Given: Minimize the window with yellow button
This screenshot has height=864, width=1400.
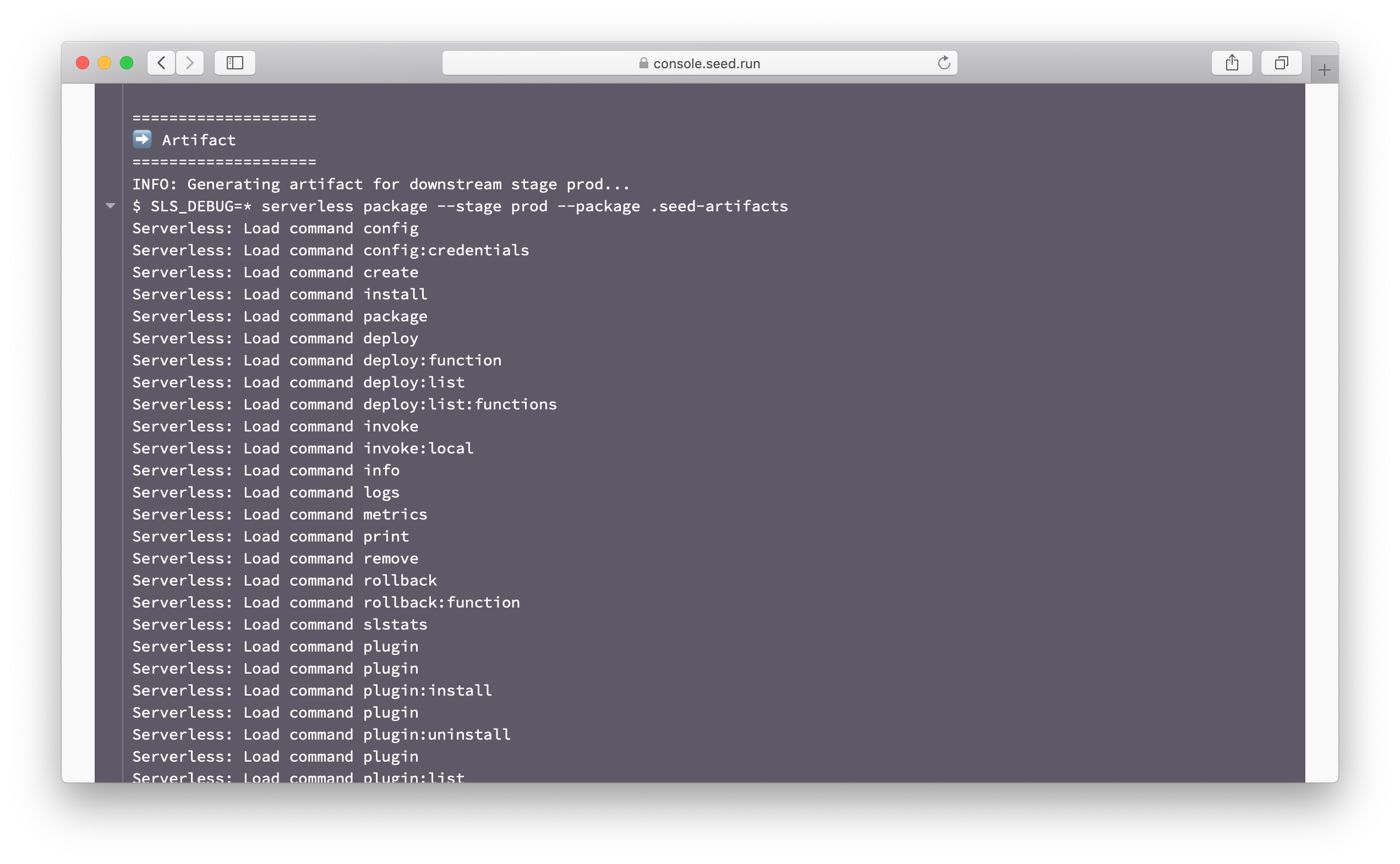Looking at the screenshot, I should (x=105, y=63).
